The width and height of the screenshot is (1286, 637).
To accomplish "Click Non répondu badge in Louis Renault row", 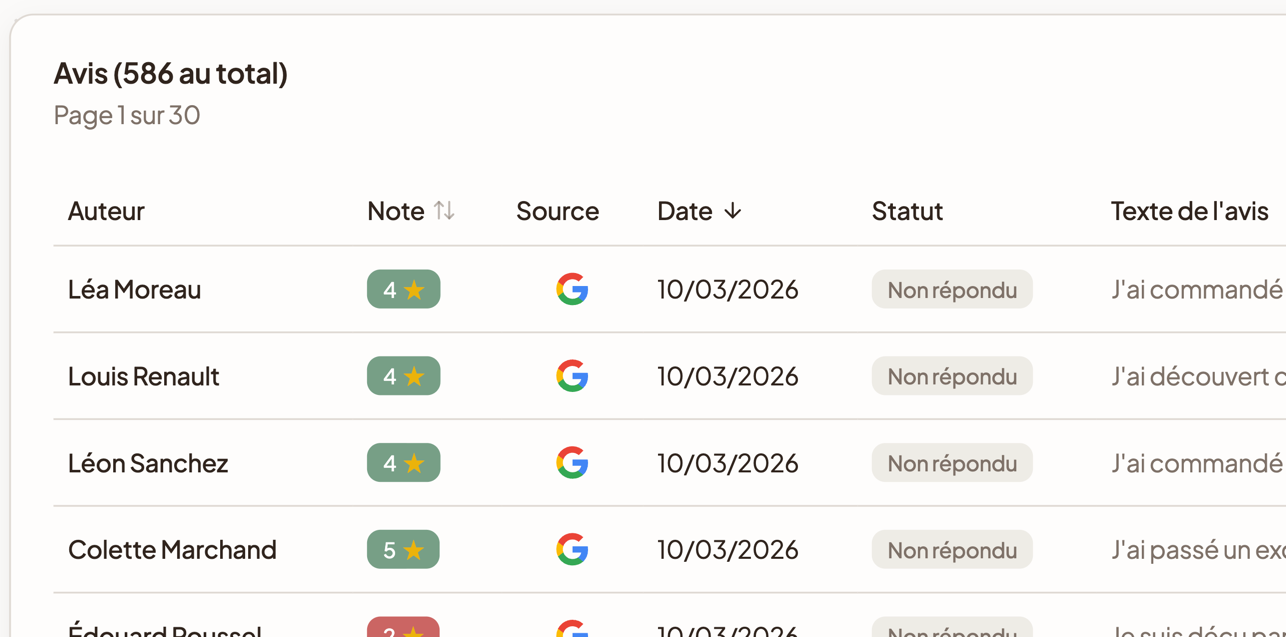I will pyautogui.click(x=951, y=376).
